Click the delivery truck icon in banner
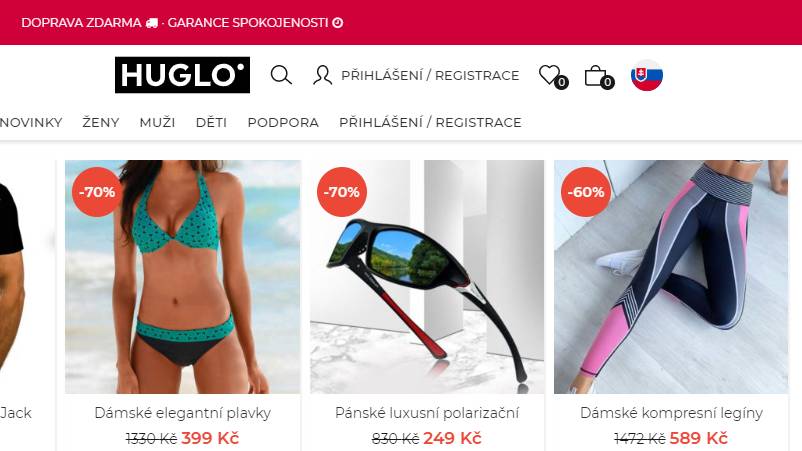The image size is (802, 451). (152, 23)
